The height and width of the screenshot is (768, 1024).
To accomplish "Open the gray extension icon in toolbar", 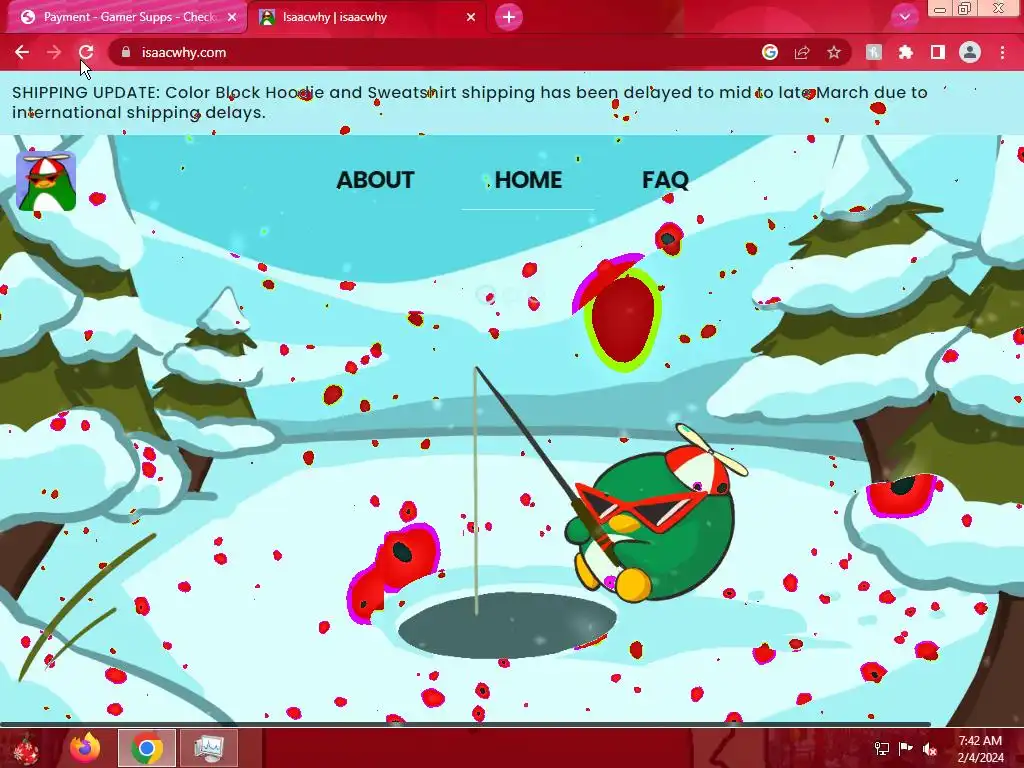I will coord(874,52).
